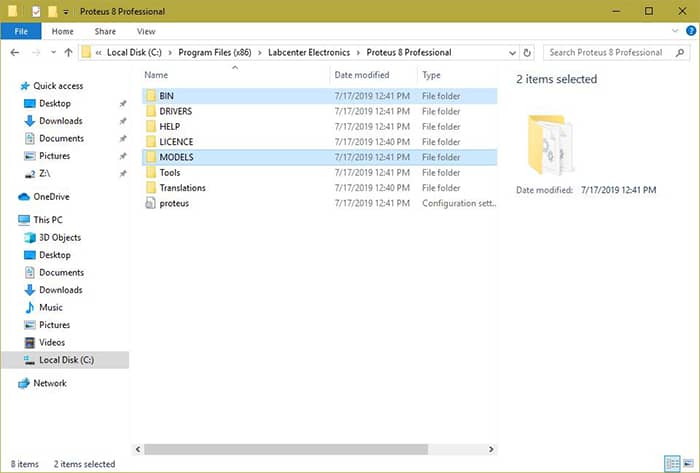Refresh the current folder view
Screen dimensions: 700x473
pyautogui.click(x=527, y=53)
